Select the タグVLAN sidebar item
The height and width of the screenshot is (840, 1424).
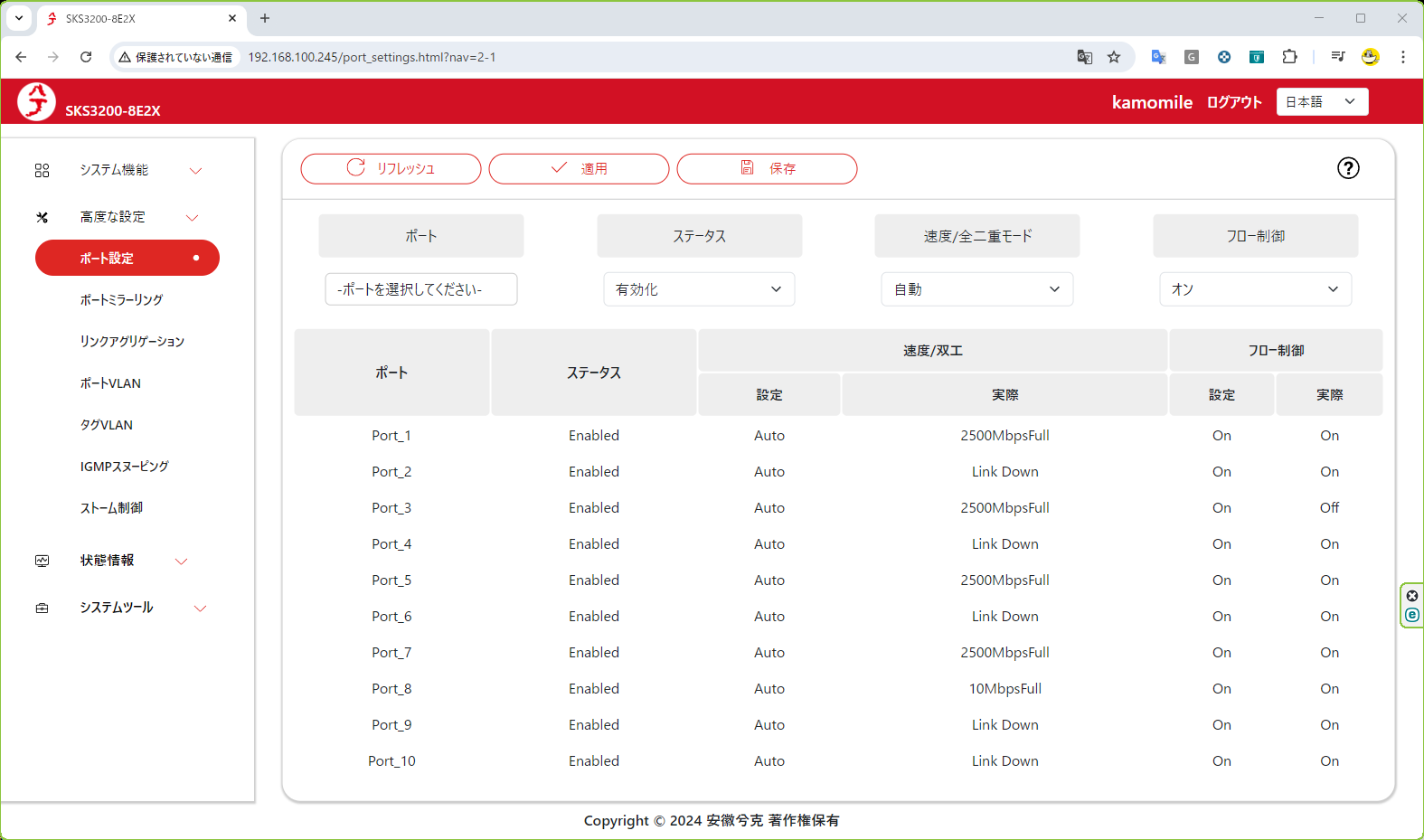107,425
